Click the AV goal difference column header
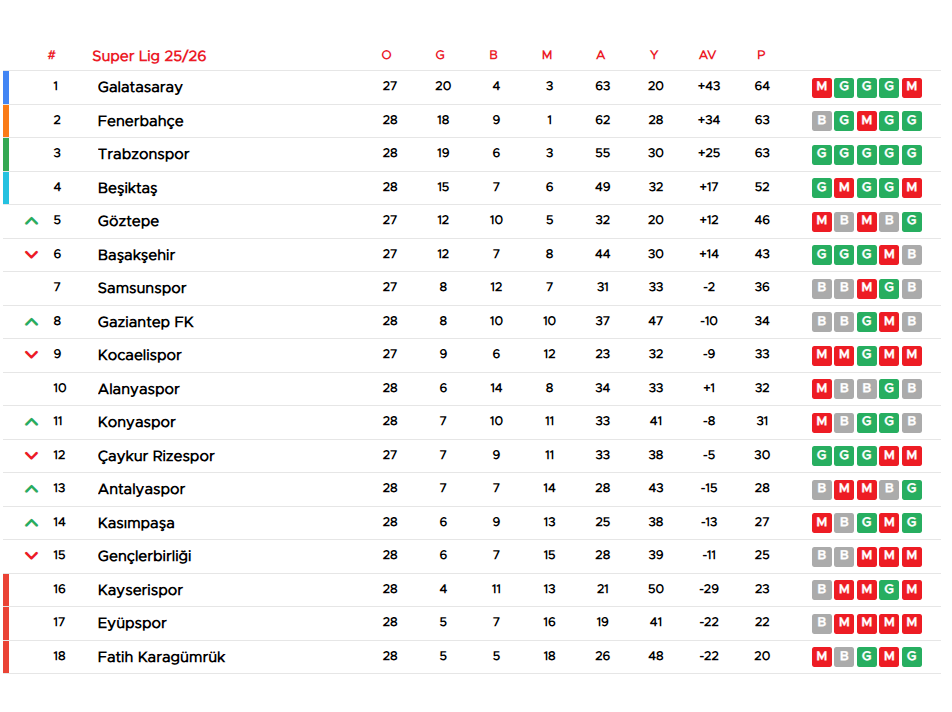952x712 pixels. 707,55
